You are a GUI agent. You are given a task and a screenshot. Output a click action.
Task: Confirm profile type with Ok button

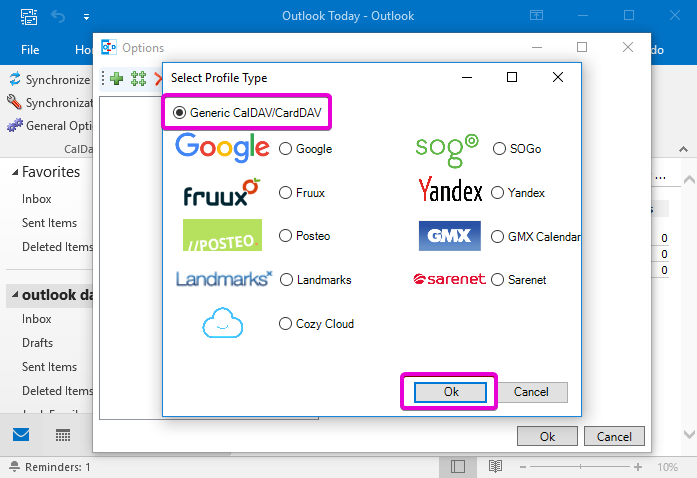[x=450, y=392]
